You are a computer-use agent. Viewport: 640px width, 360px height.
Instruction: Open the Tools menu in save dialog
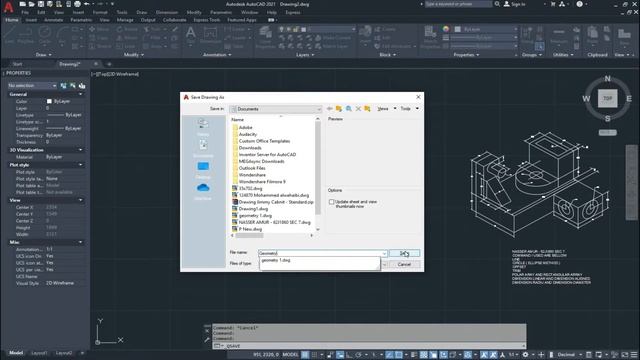click(x=409, y=109)
